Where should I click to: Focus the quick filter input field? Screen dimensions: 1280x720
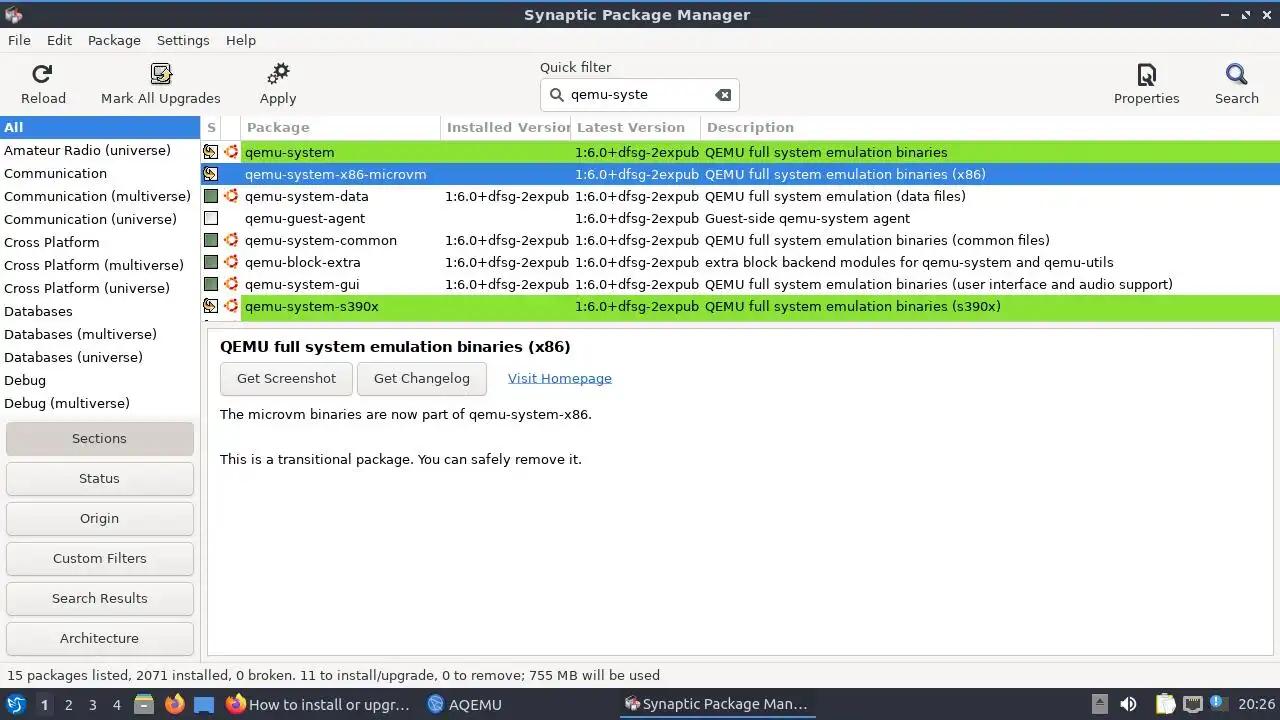638,95
